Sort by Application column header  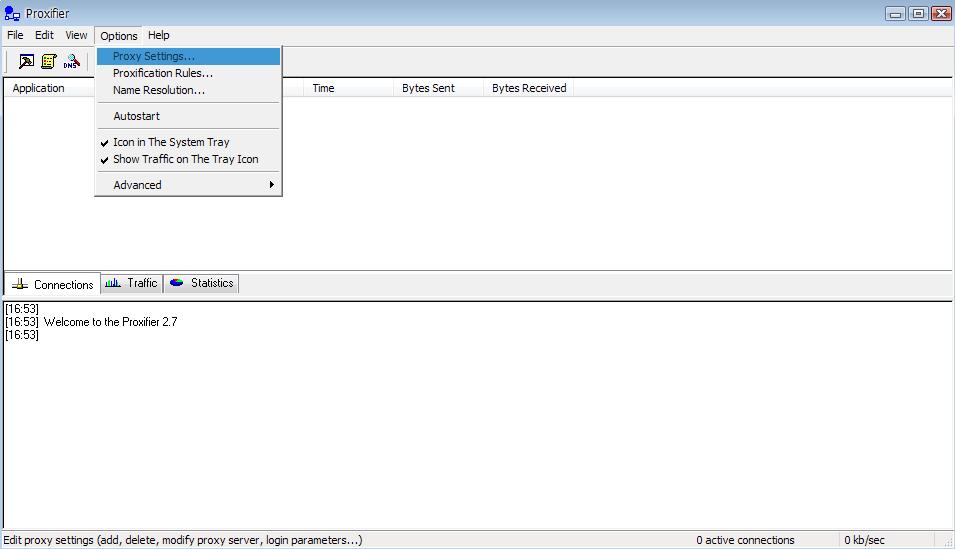coord(49,88)
